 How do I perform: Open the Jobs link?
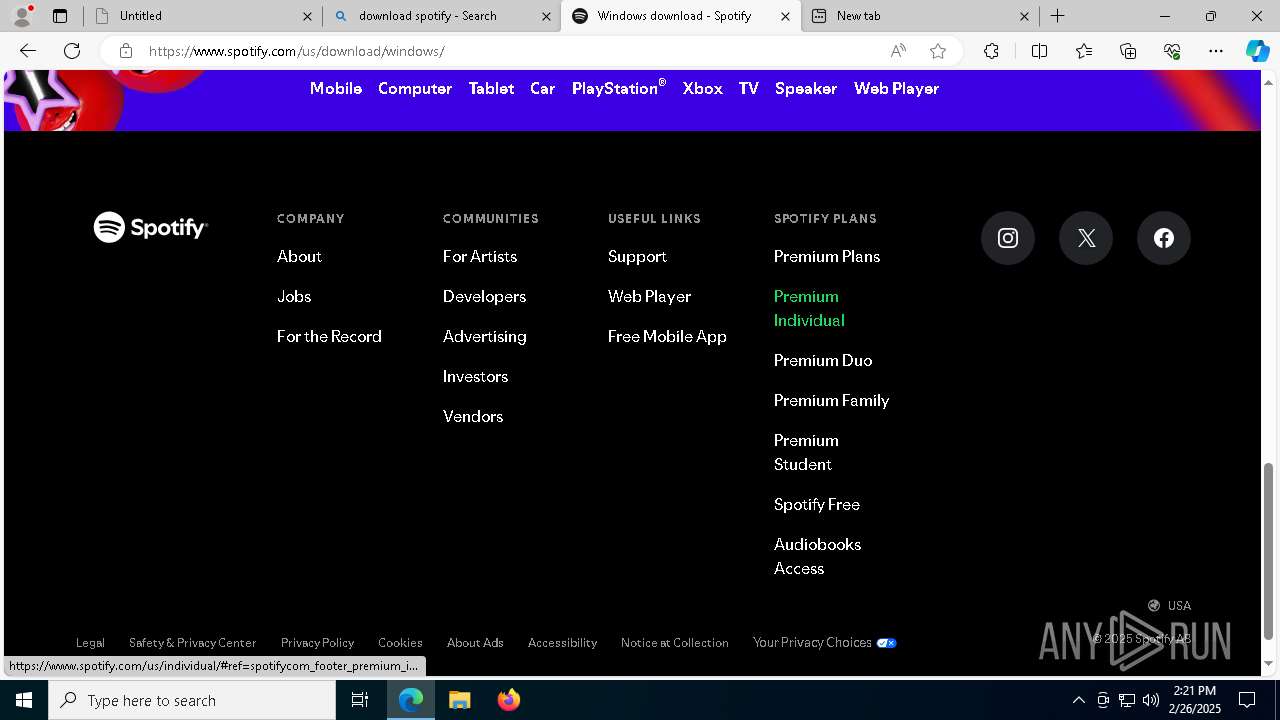coord(294,296)
